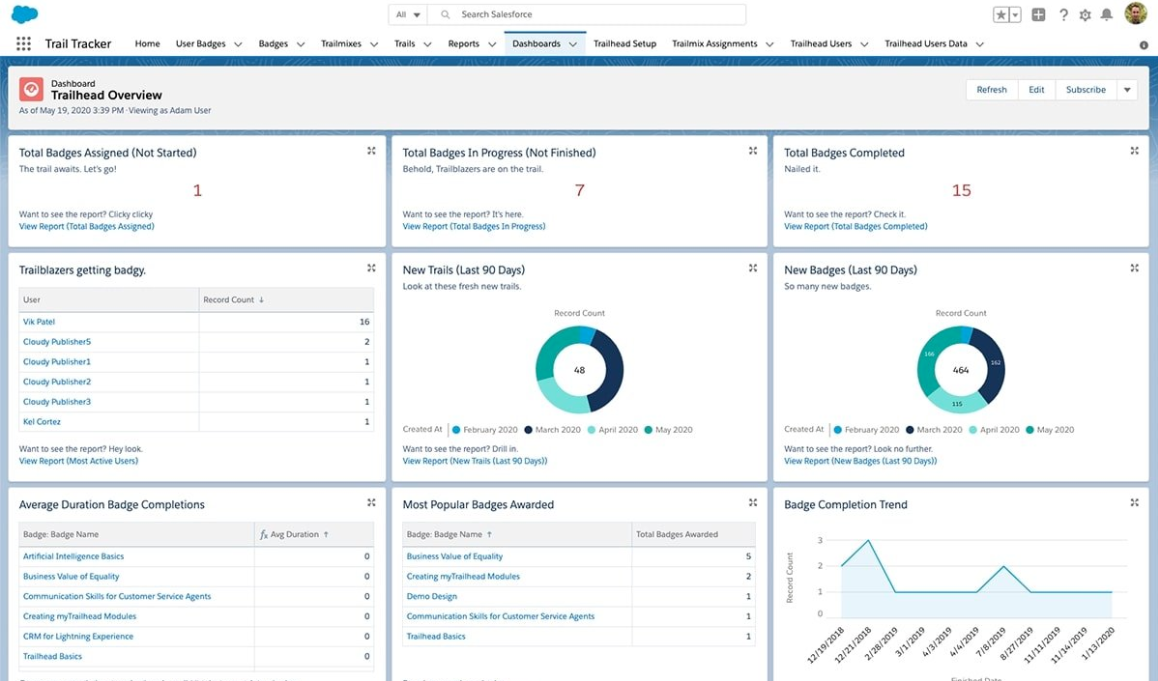
Task: Open the Setup gear icon
Action: (1085, 14)
